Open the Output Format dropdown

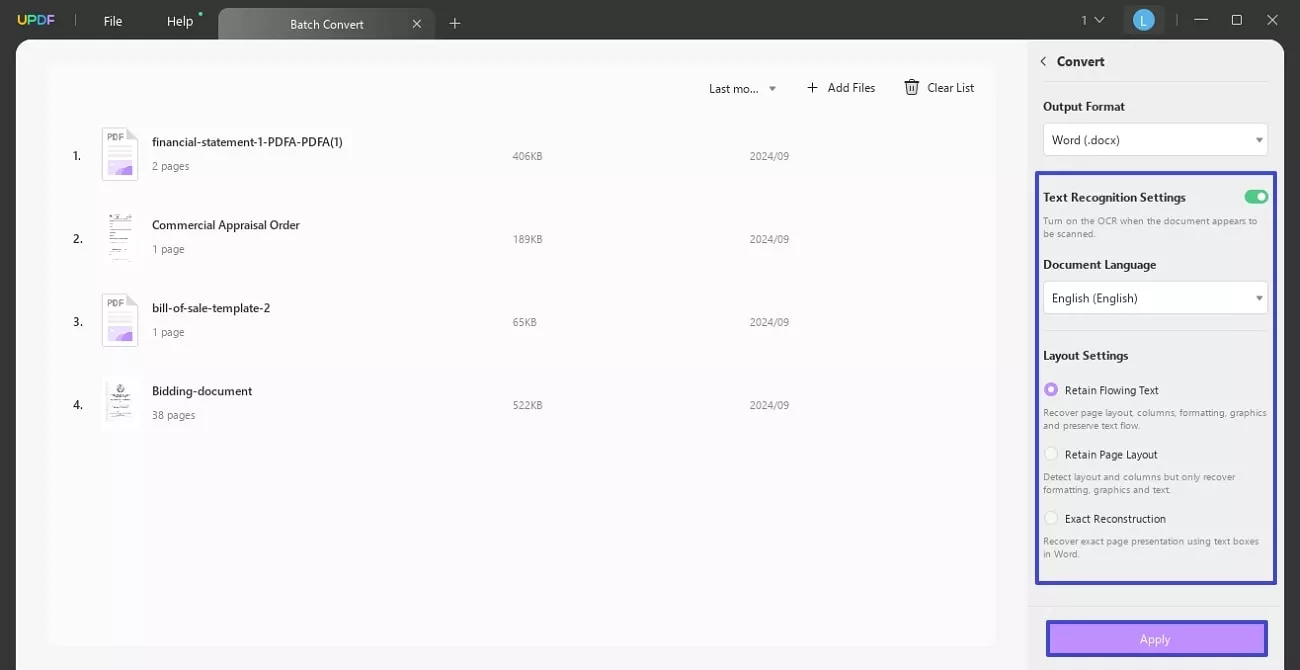click(x=1155, y=139)
